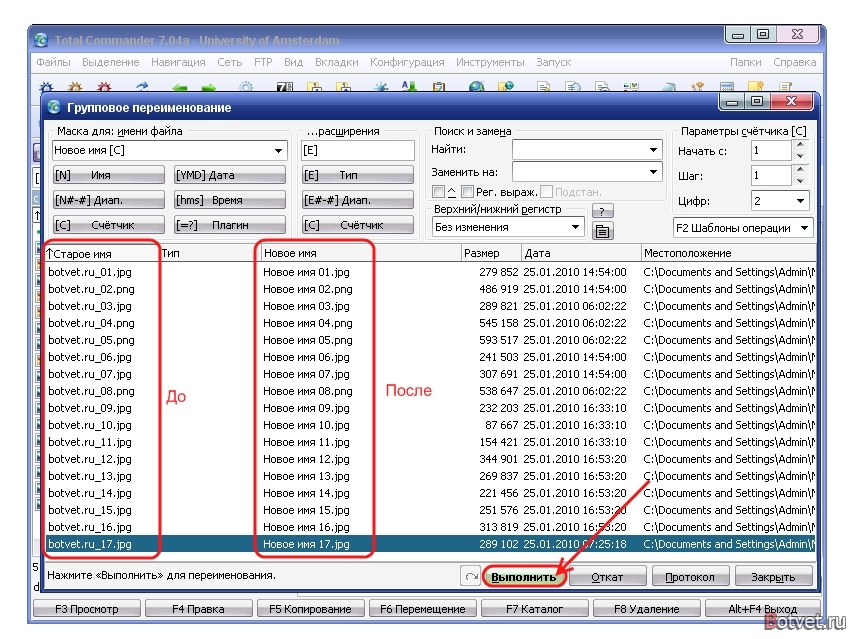Insert the [N] Имя name placeholder

coord(108,175)
